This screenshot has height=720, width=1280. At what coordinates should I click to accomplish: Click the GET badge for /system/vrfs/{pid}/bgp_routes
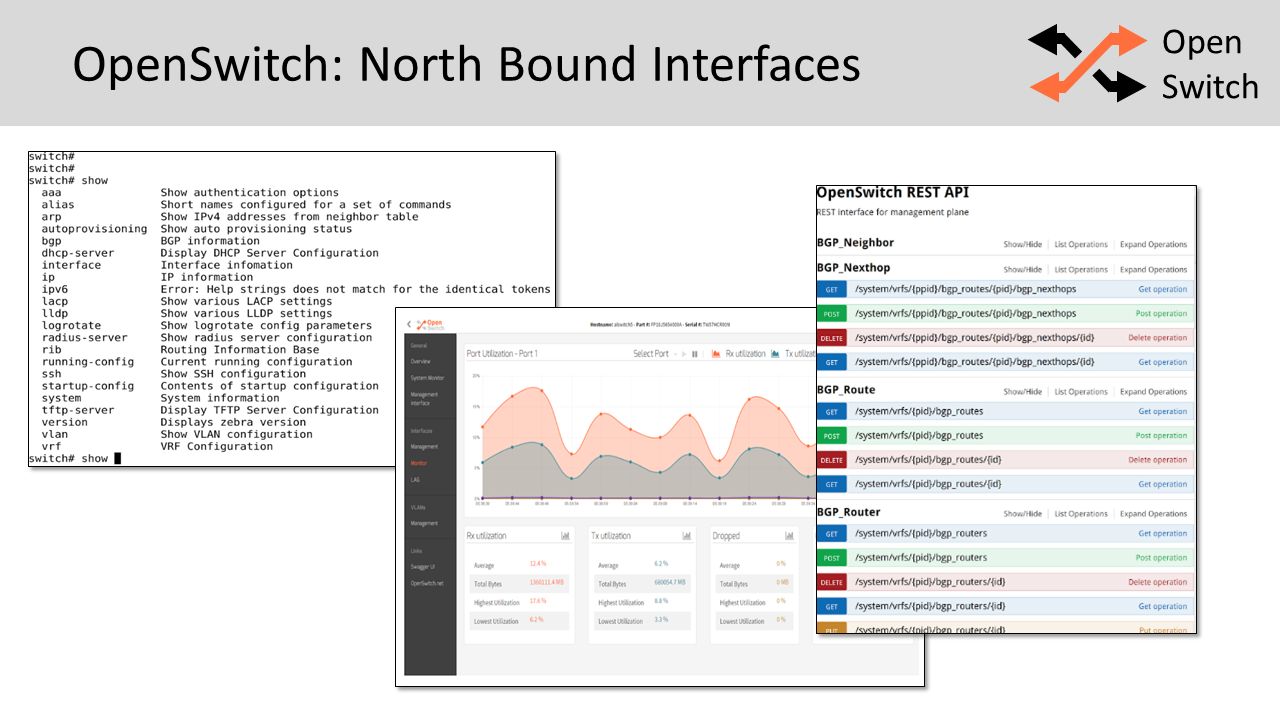831,412
